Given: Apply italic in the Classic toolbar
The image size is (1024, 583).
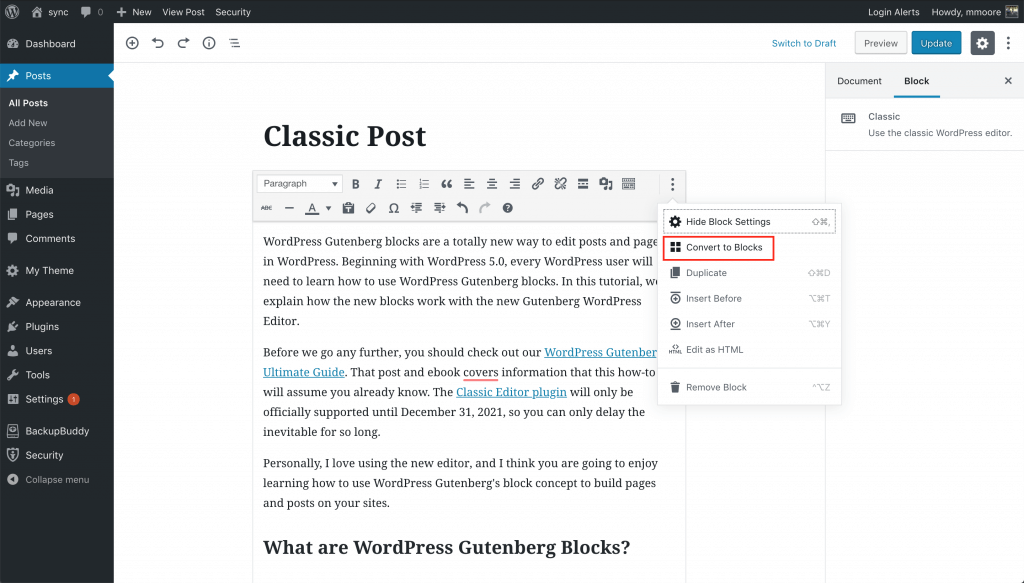Looking at the screenshot, I should click(x=377, y=184).
